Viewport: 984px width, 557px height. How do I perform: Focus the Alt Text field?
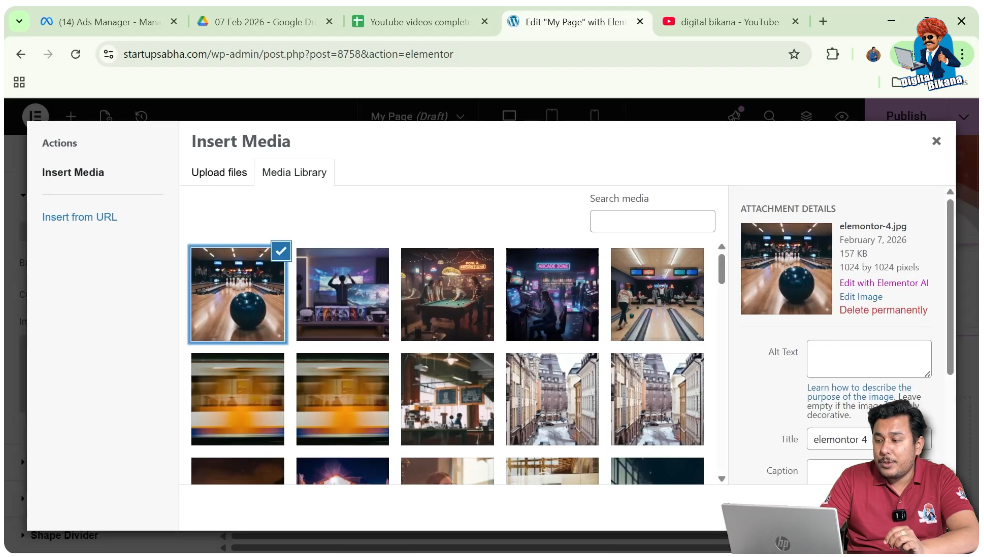click(x=868, y=359)
